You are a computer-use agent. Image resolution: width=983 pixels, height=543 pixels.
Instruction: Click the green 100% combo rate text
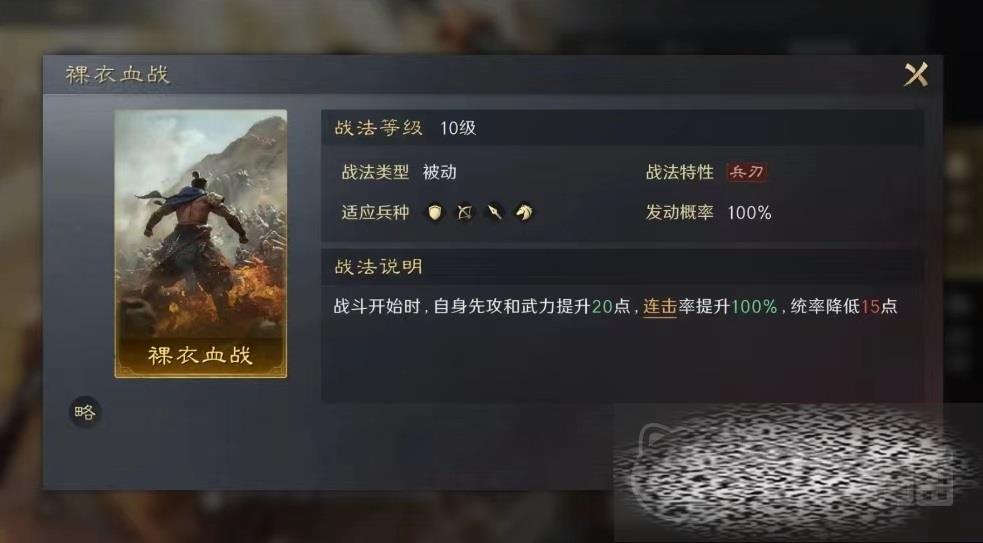(754, 307)
